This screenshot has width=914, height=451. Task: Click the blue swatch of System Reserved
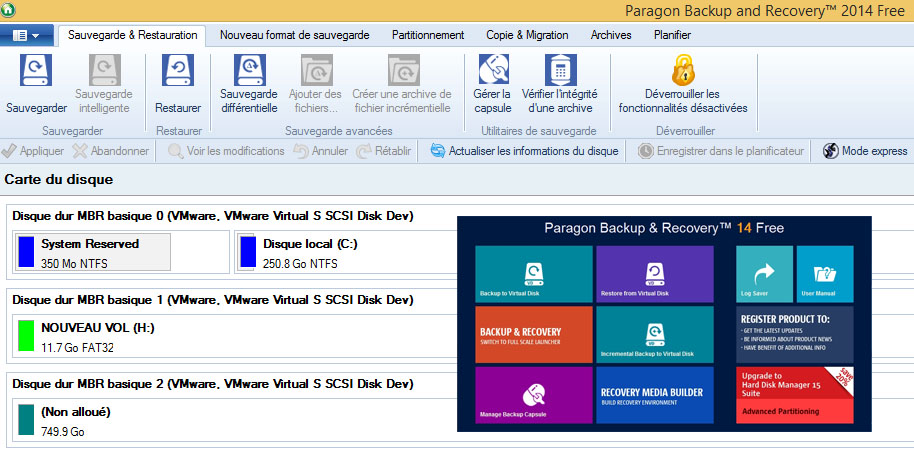(x=26, y=251)
